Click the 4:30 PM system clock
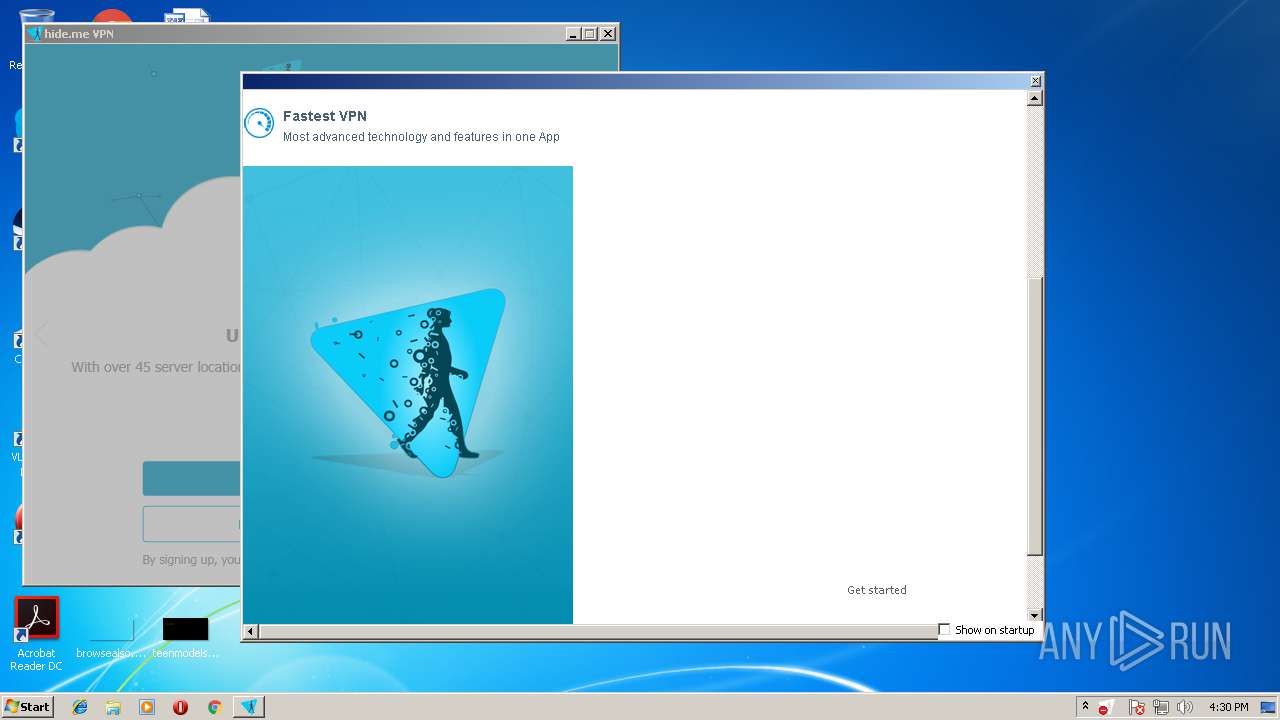 [x=1228, y=707]
